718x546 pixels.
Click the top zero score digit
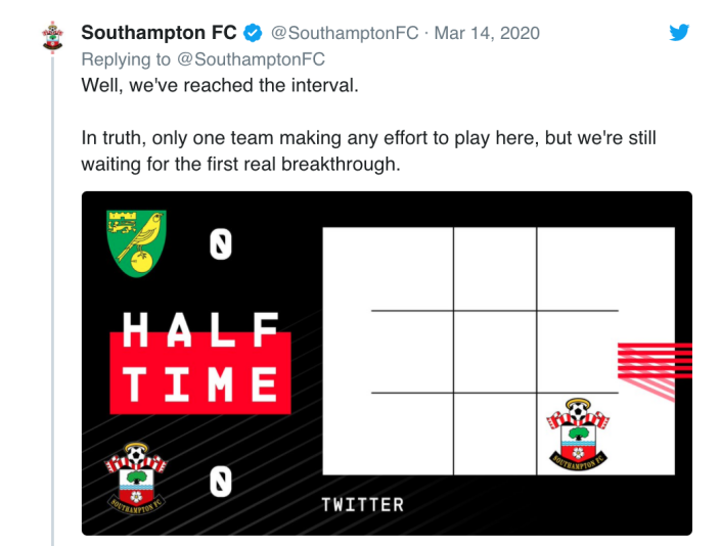221,245
